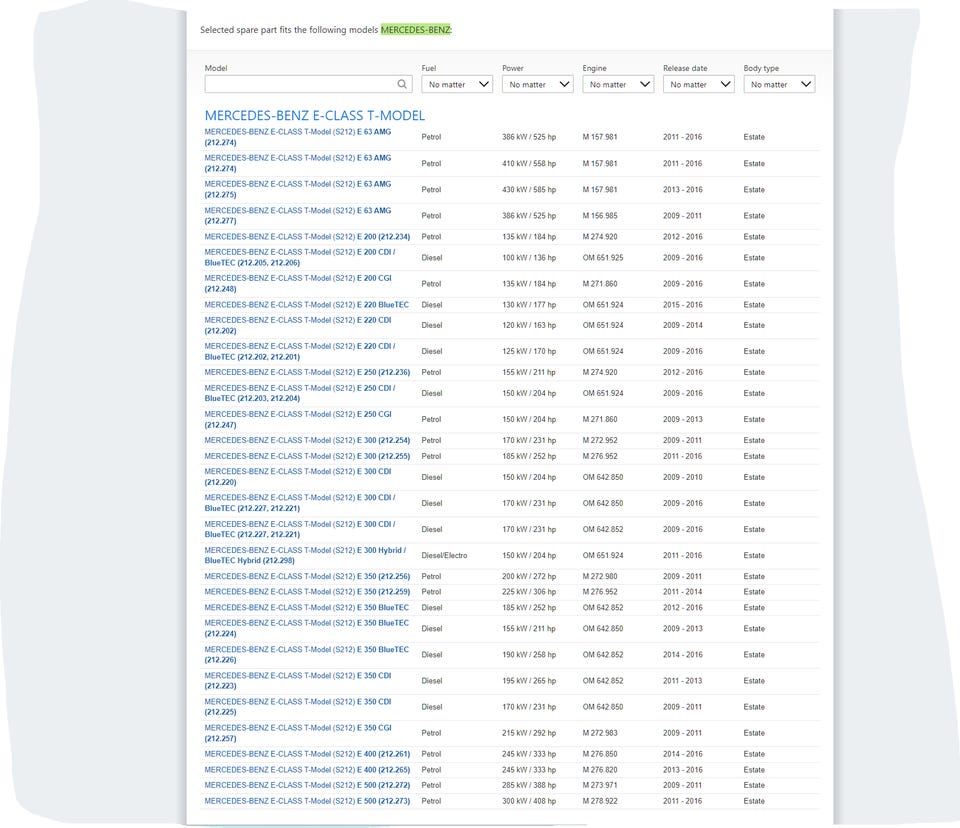This screenshot has width=960, height=828.
Task: Open E 250 (212.236) model link
Action: [307, 372]
